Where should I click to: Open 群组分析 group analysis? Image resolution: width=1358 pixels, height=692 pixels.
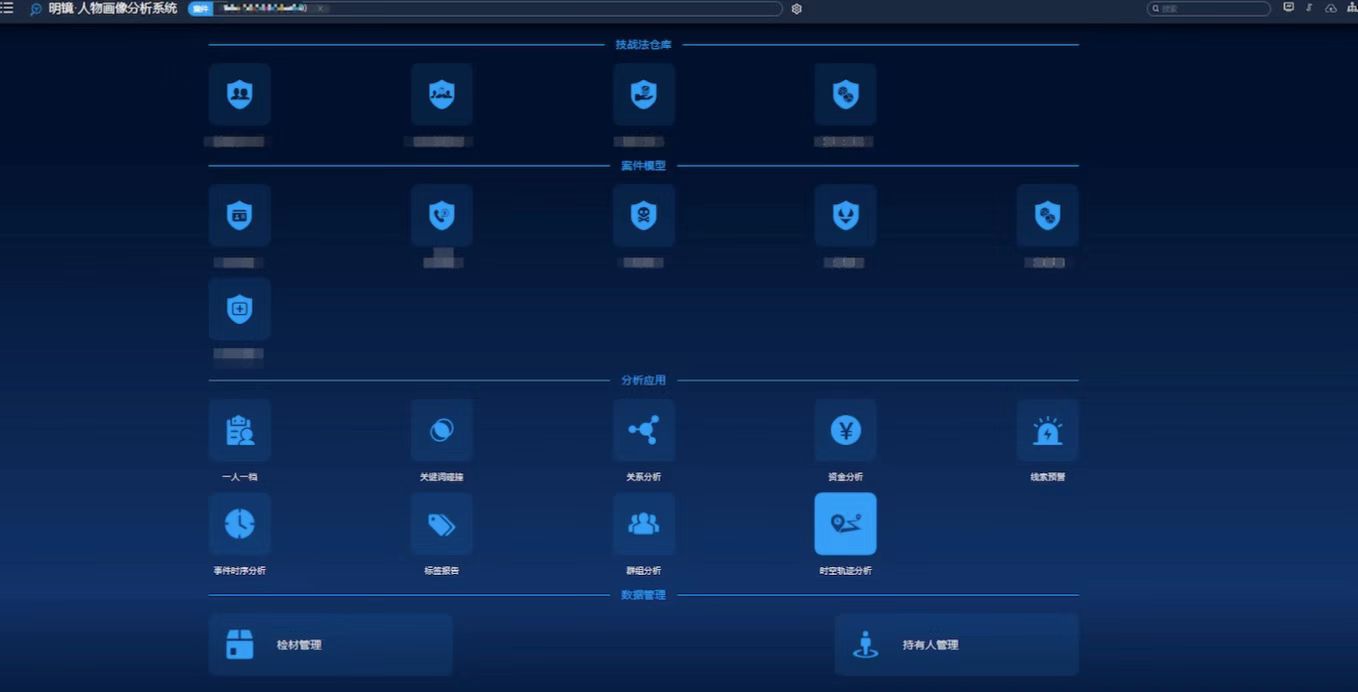643,524
